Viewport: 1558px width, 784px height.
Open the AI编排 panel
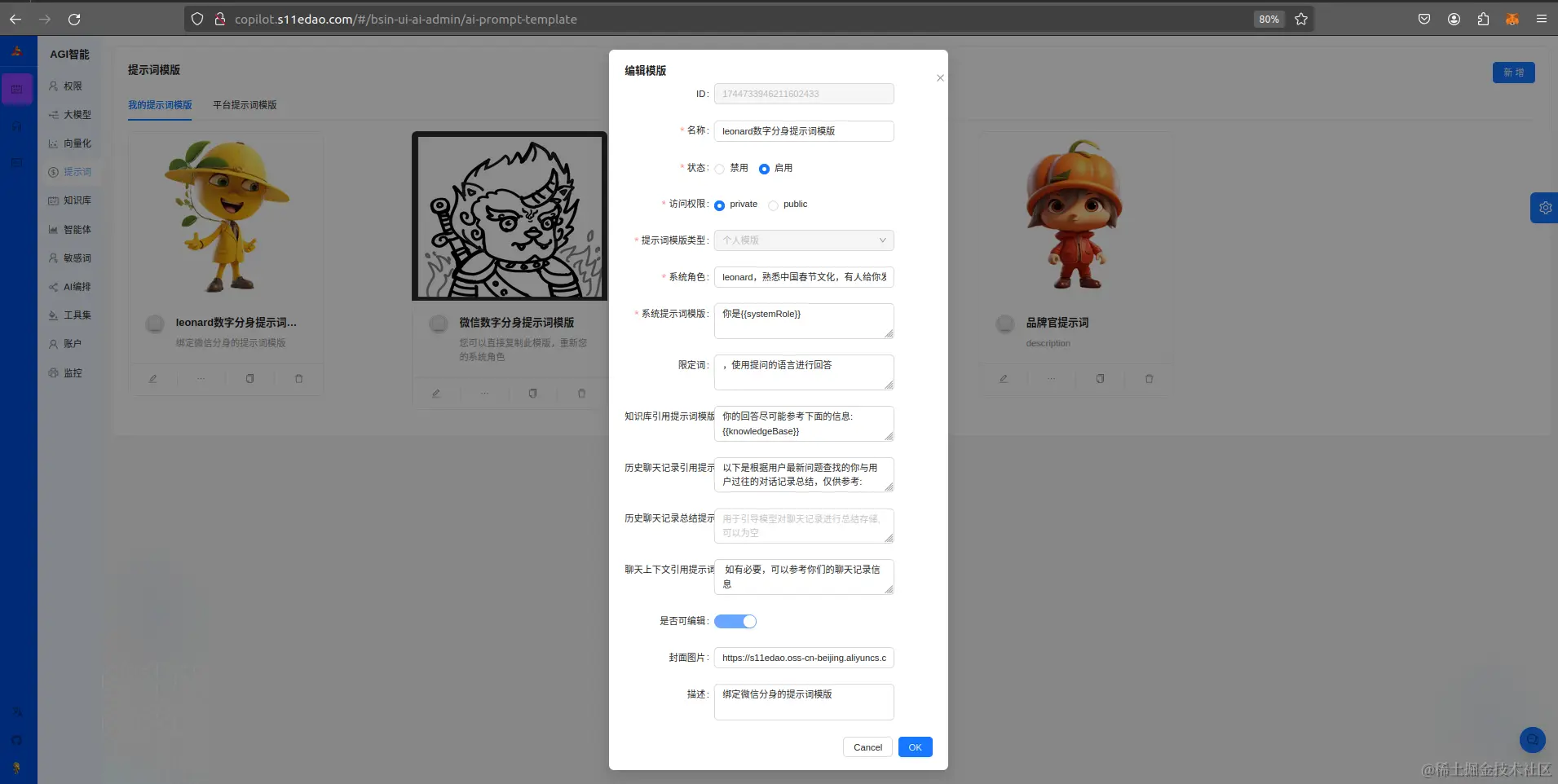point(73,286)
